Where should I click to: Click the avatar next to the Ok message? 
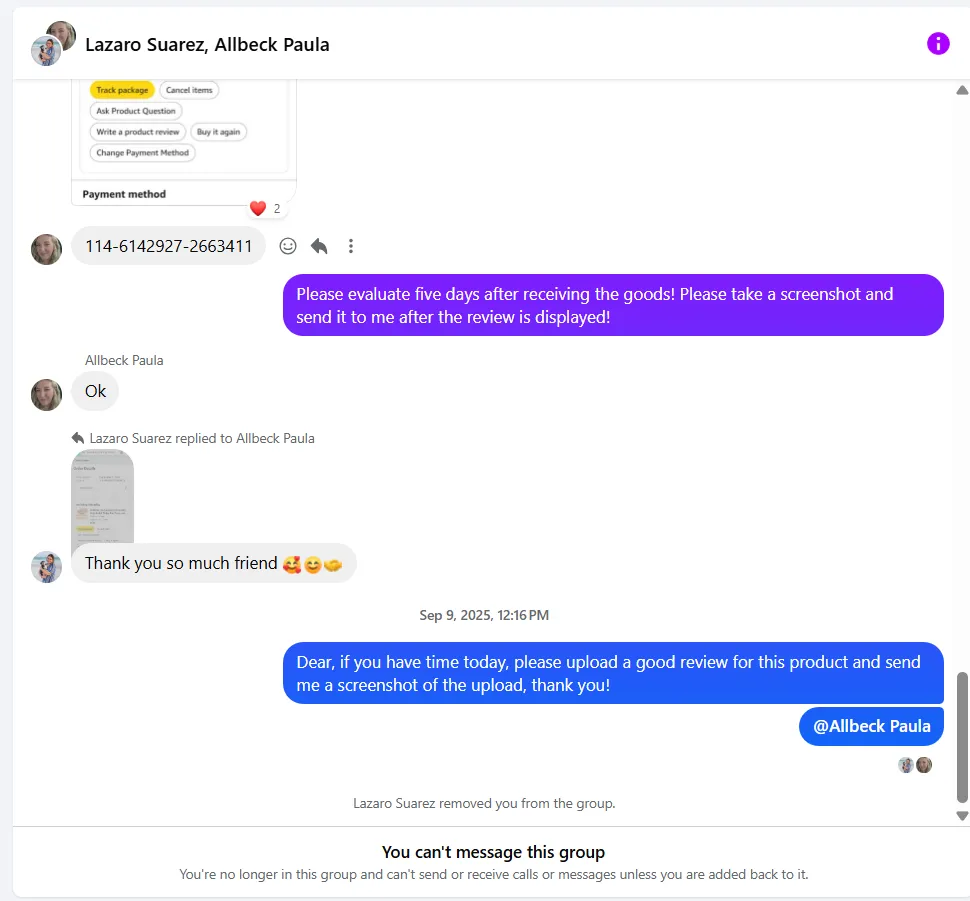coord(47,394)
